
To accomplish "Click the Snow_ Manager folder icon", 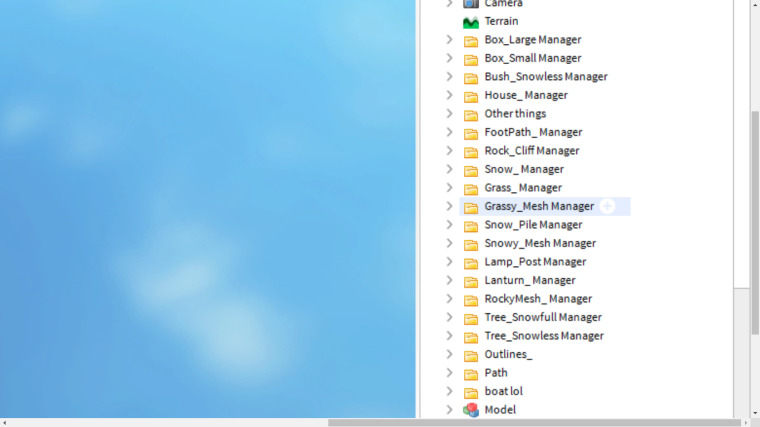I will [x=471, y=170].
